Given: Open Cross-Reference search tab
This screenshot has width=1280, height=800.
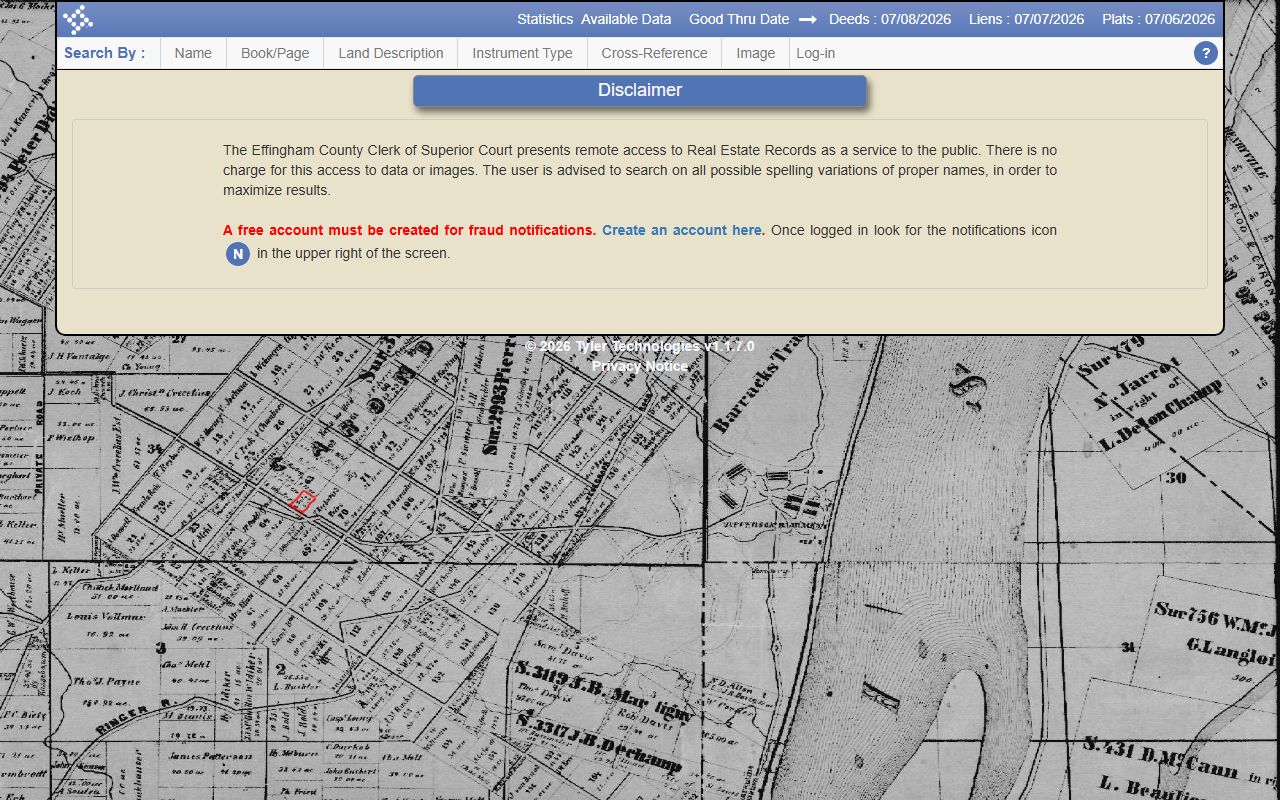Looking at the screenshot, I should [654, 53].
